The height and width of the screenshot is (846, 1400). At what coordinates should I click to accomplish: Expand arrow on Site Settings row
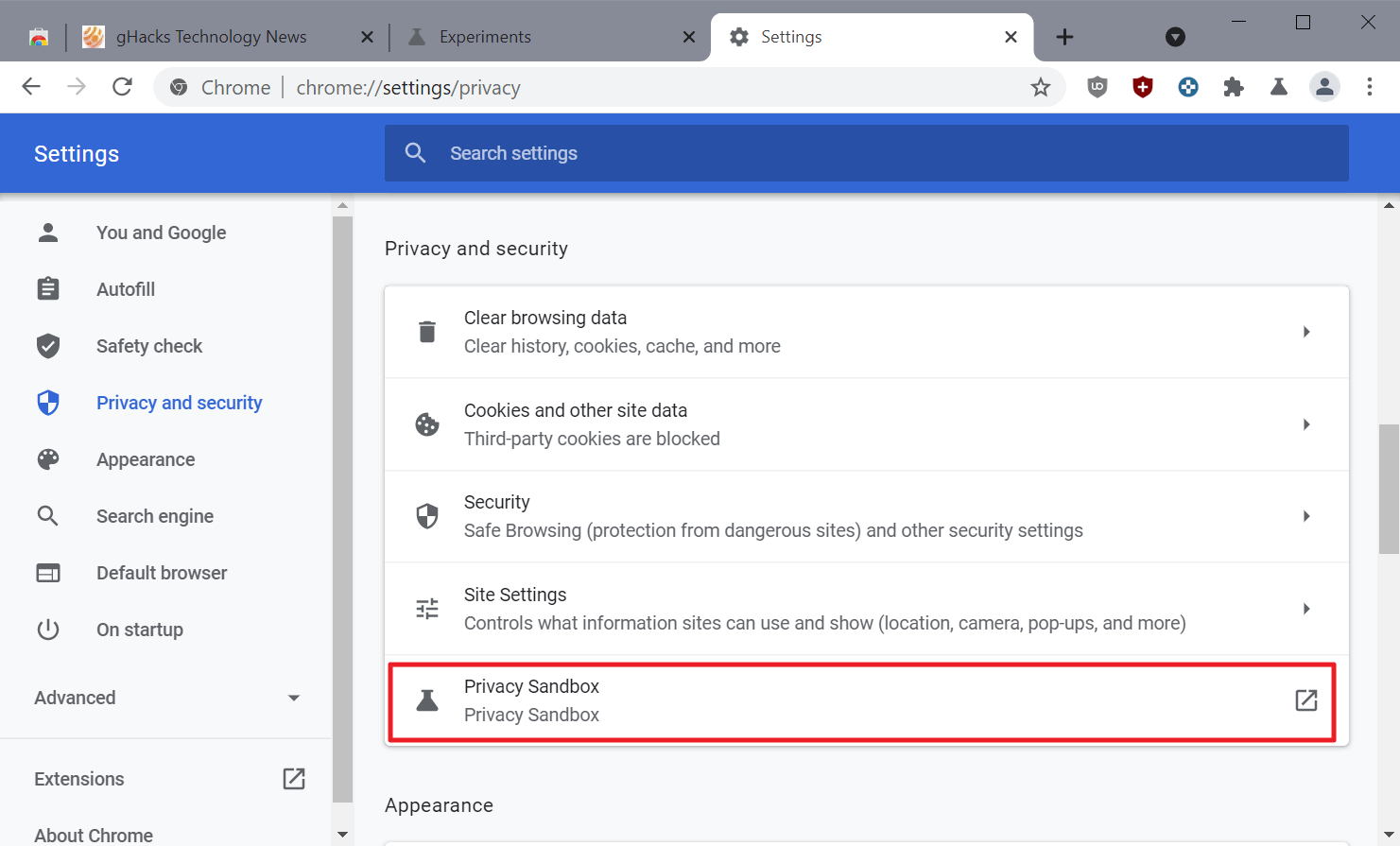pyautogui.click(x=1306, y=609)
